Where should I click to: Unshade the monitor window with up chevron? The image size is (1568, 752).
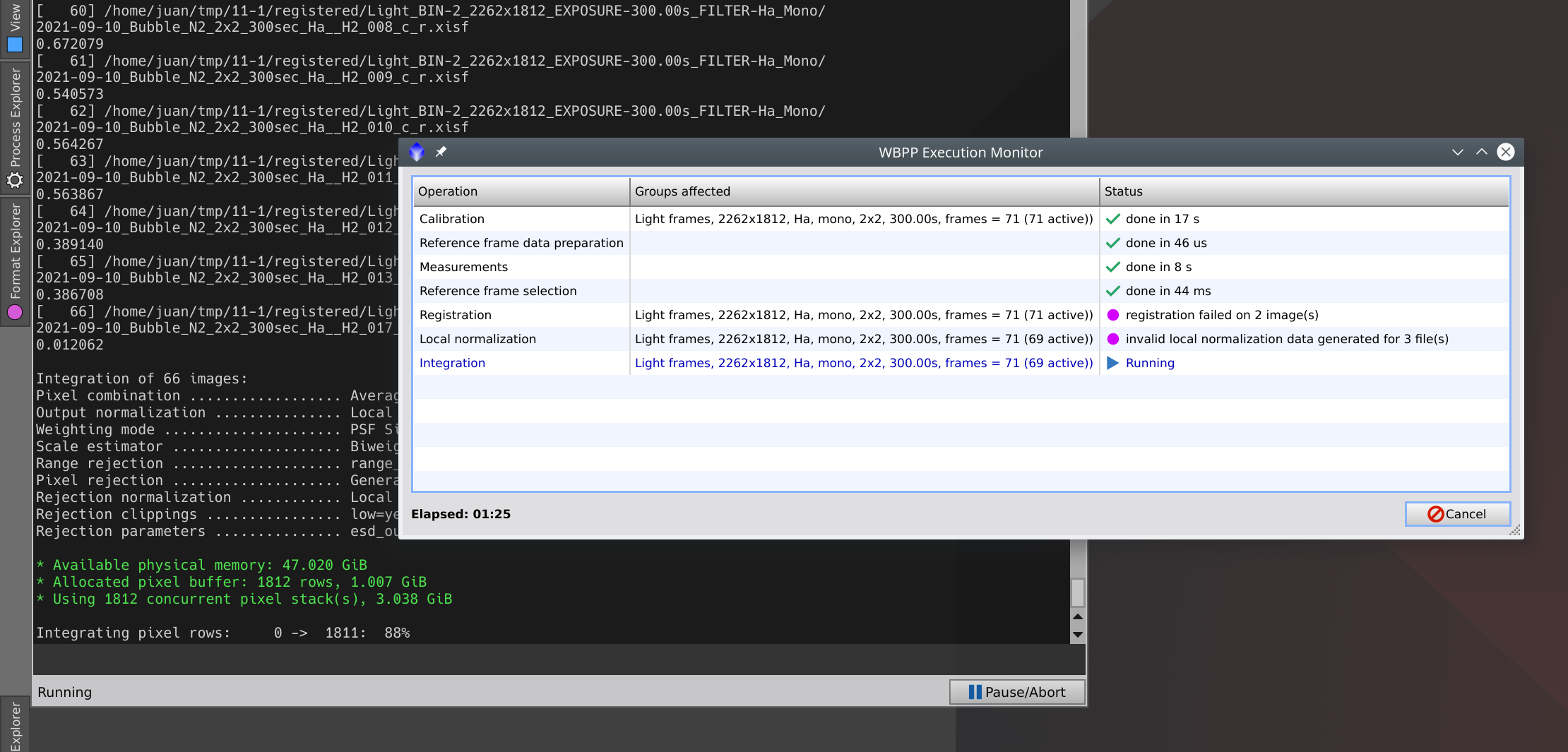point(1482,152)
